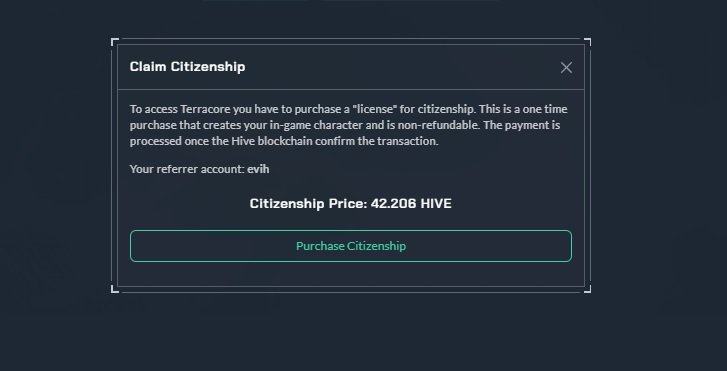The height and width of the screenshot is (371, 727).
Task: Click the dark backdrop right of the dialog
Action: [659, 186]
